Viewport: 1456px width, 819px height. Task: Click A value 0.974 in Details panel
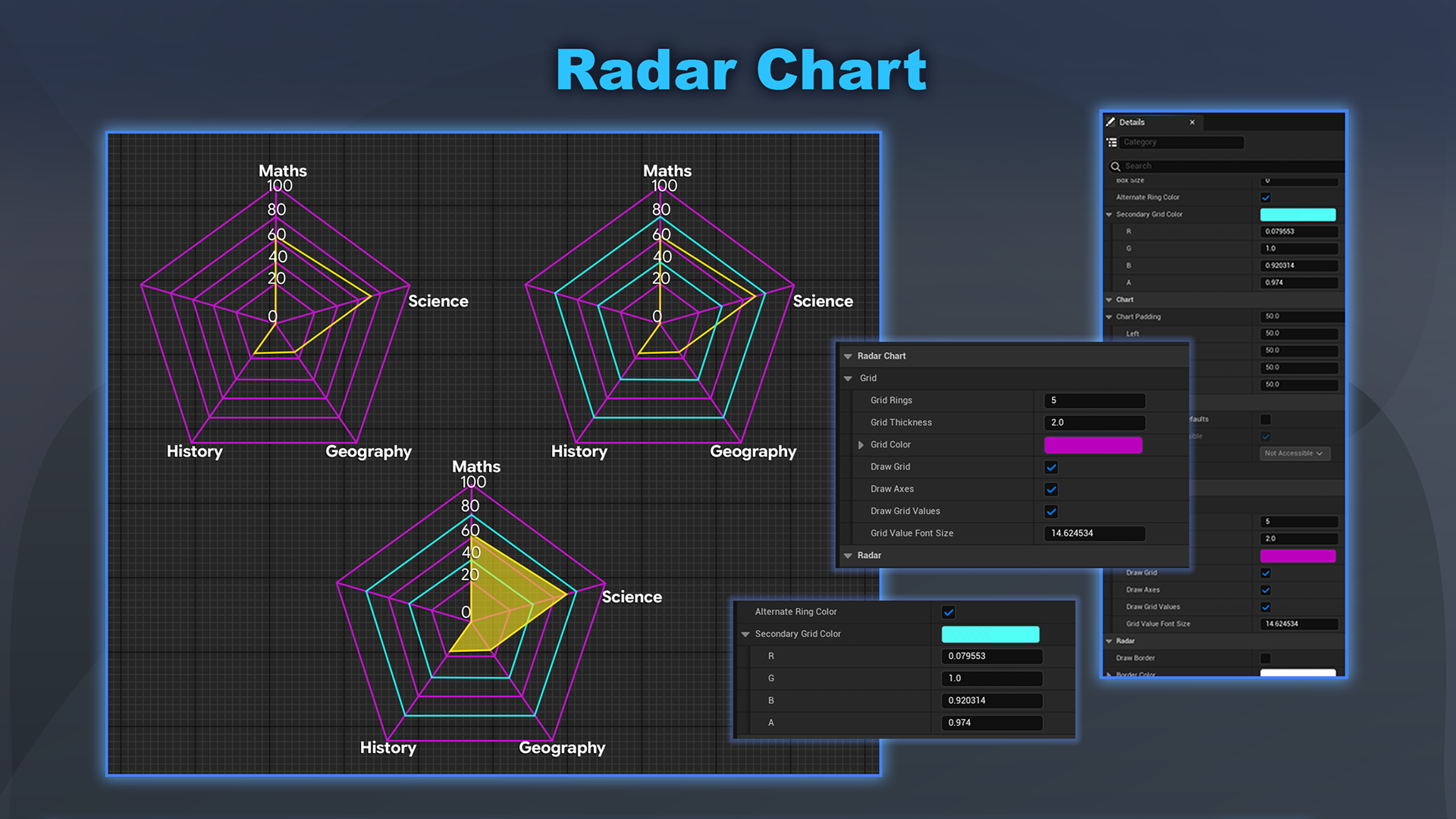click(1299, 283)
